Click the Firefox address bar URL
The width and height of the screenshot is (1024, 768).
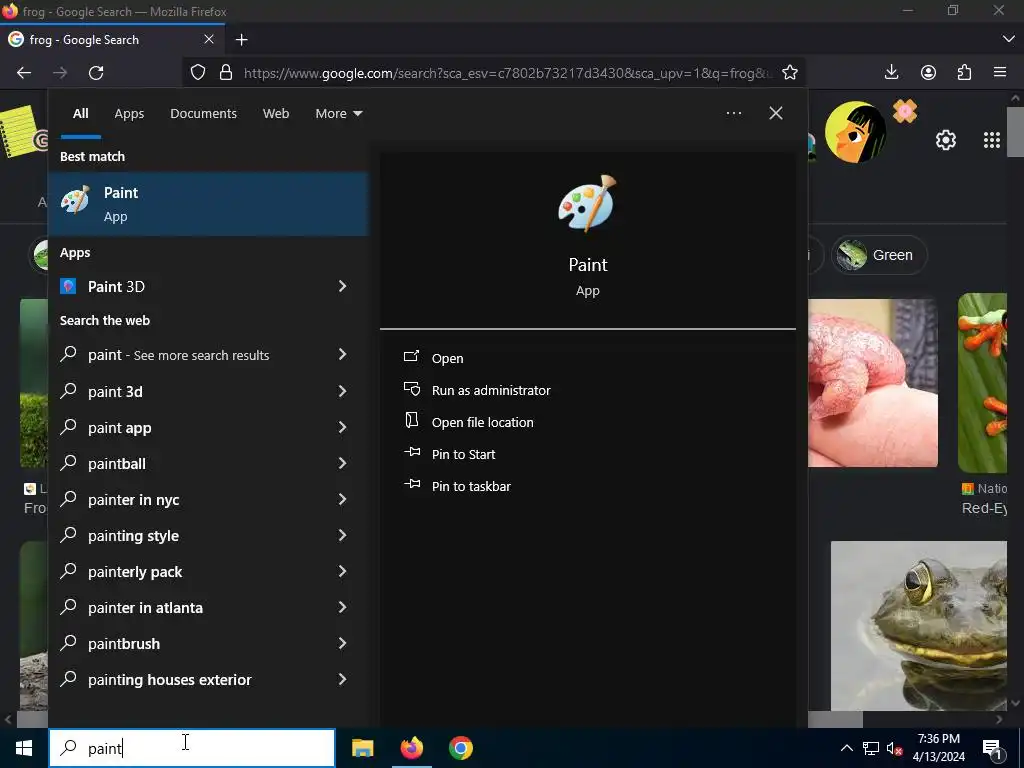(x=507, y=73)
